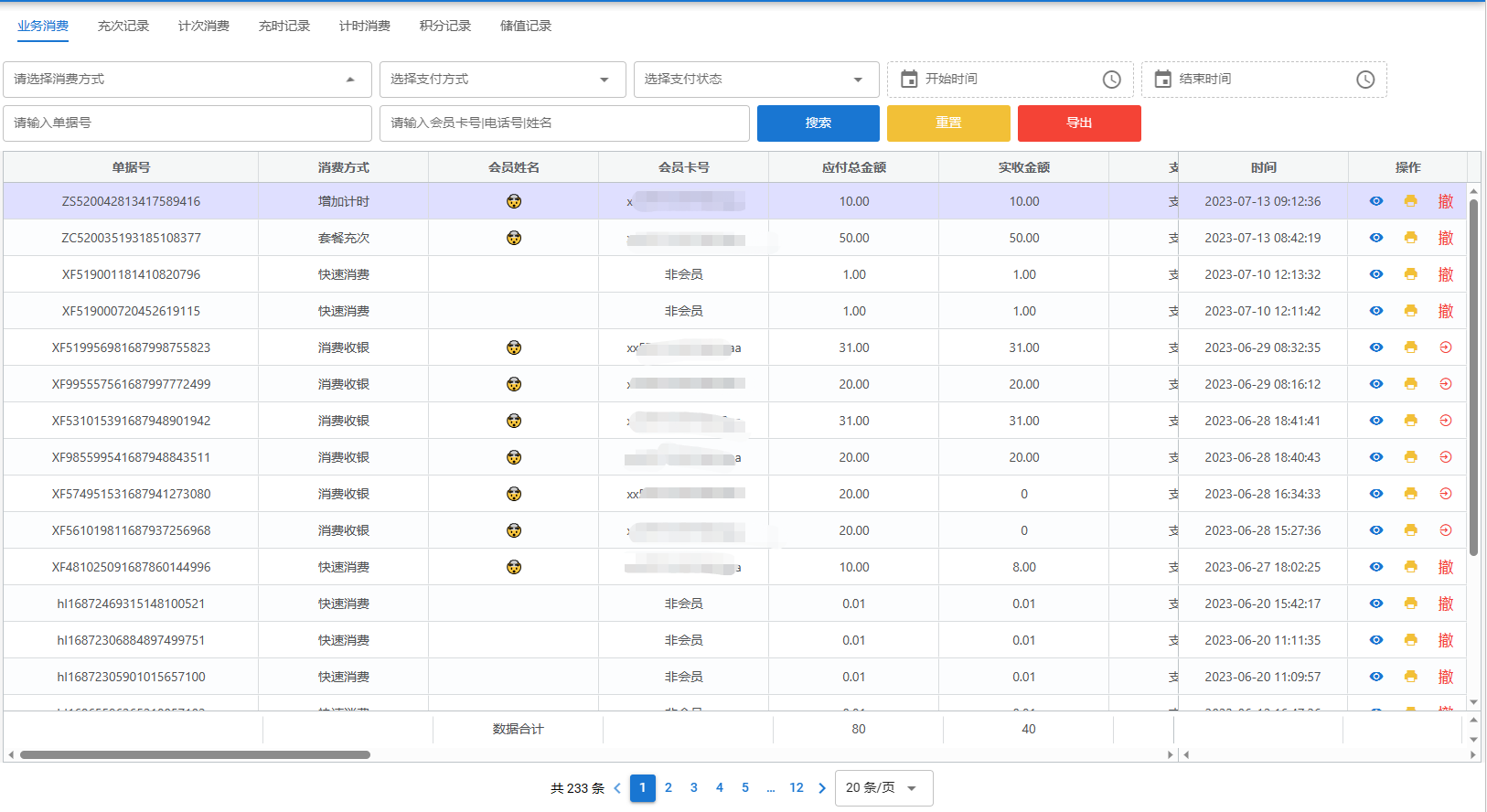Click refund icon for 2023-06-28 15:27:36 order
The image size is (1487, 812).
pyautogui.click(x=1446, y=530)
